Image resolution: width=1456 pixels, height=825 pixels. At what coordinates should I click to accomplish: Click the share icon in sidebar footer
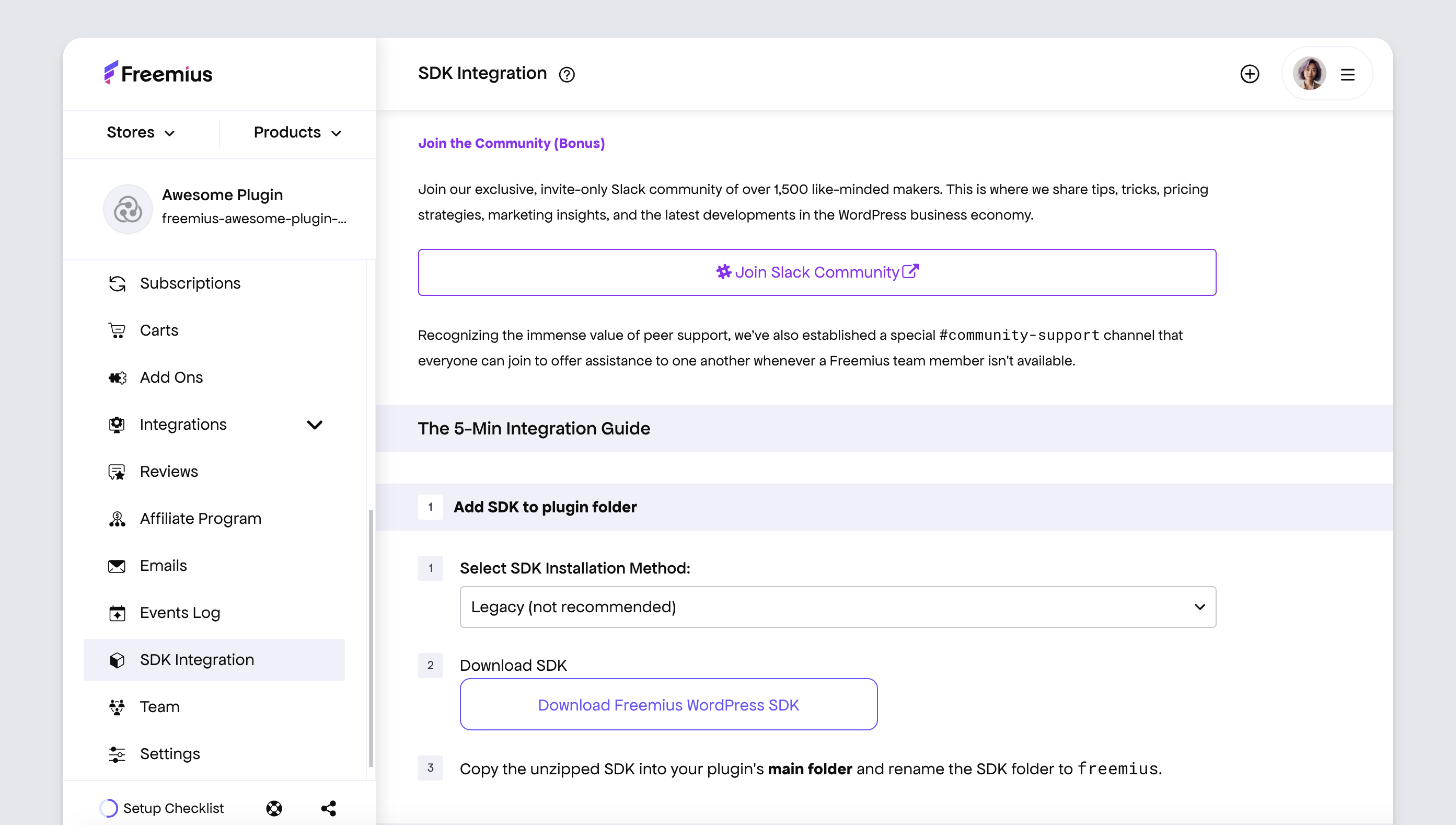(x=329, y=808)
